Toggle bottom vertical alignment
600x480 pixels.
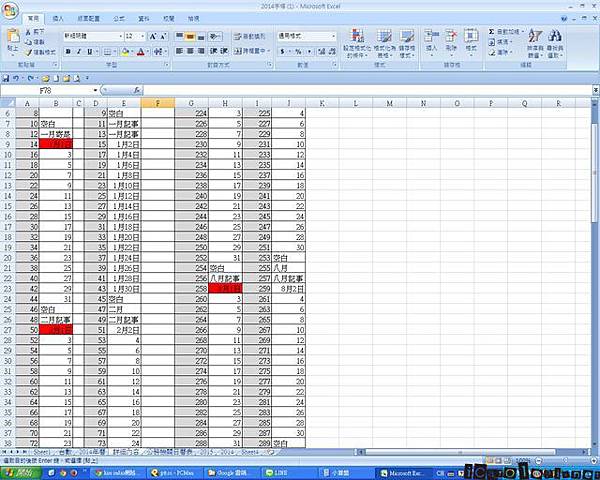coord(201,36)
